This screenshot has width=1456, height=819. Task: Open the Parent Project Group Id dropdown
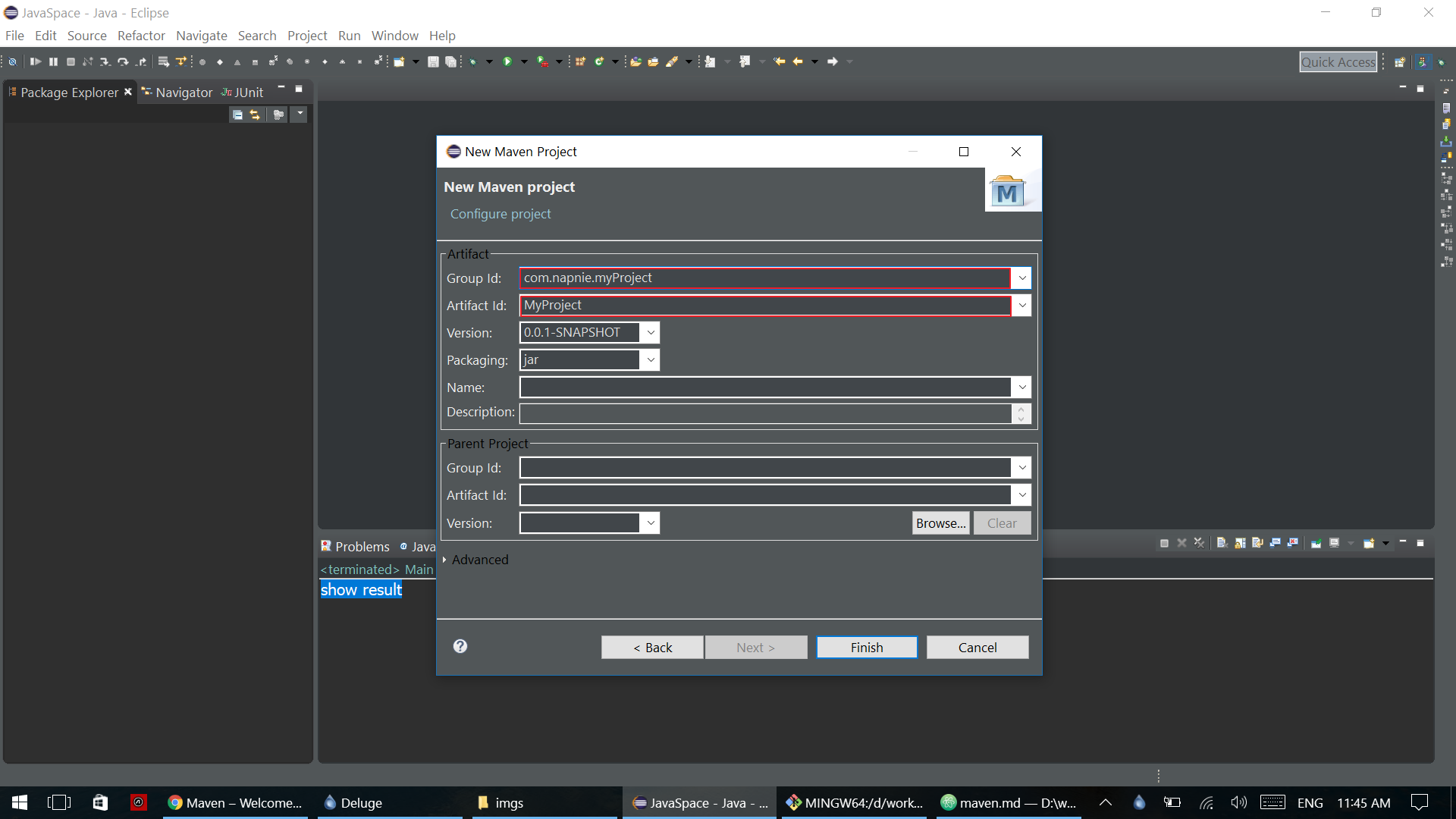click(x=1021, y=468)
